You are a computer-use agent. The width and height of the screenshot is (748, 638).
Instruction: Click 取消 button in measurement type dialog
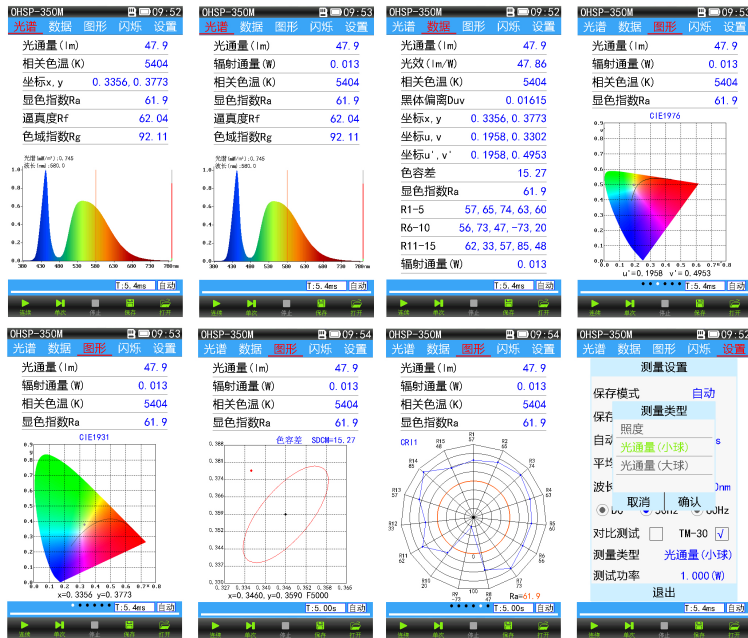(638, 501)
